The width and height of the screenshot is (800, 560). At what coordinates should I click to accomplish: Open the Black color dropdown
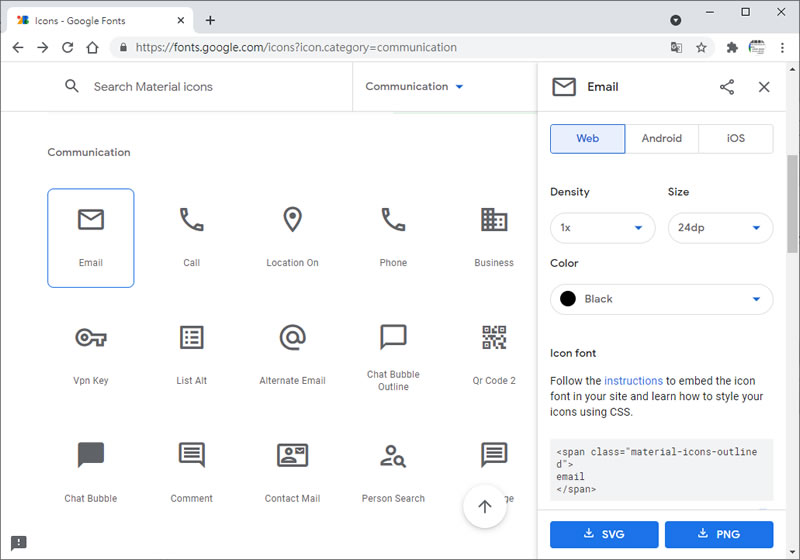click(x=661, y=299)
